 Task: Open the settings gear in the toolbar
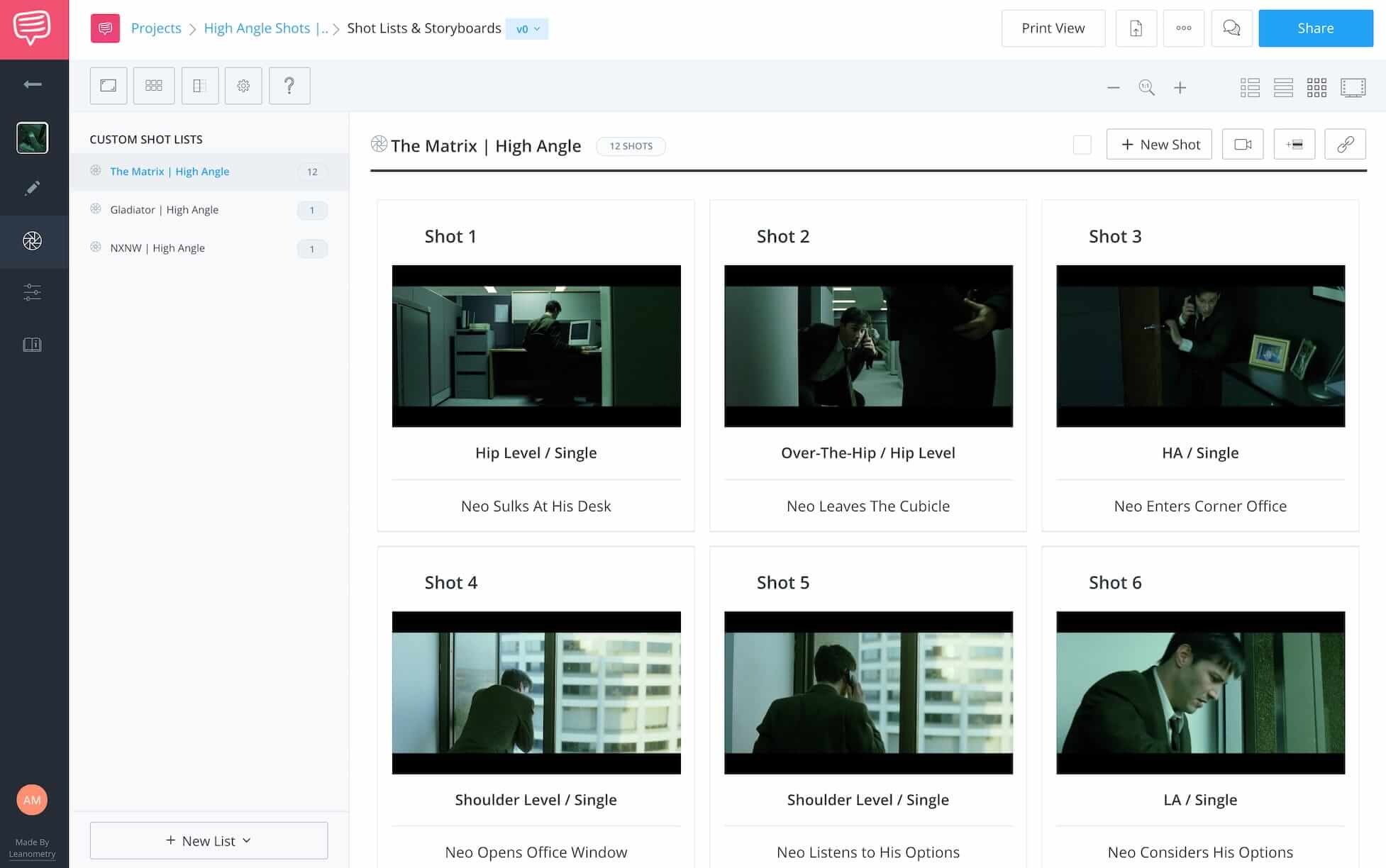pos(243,85)
